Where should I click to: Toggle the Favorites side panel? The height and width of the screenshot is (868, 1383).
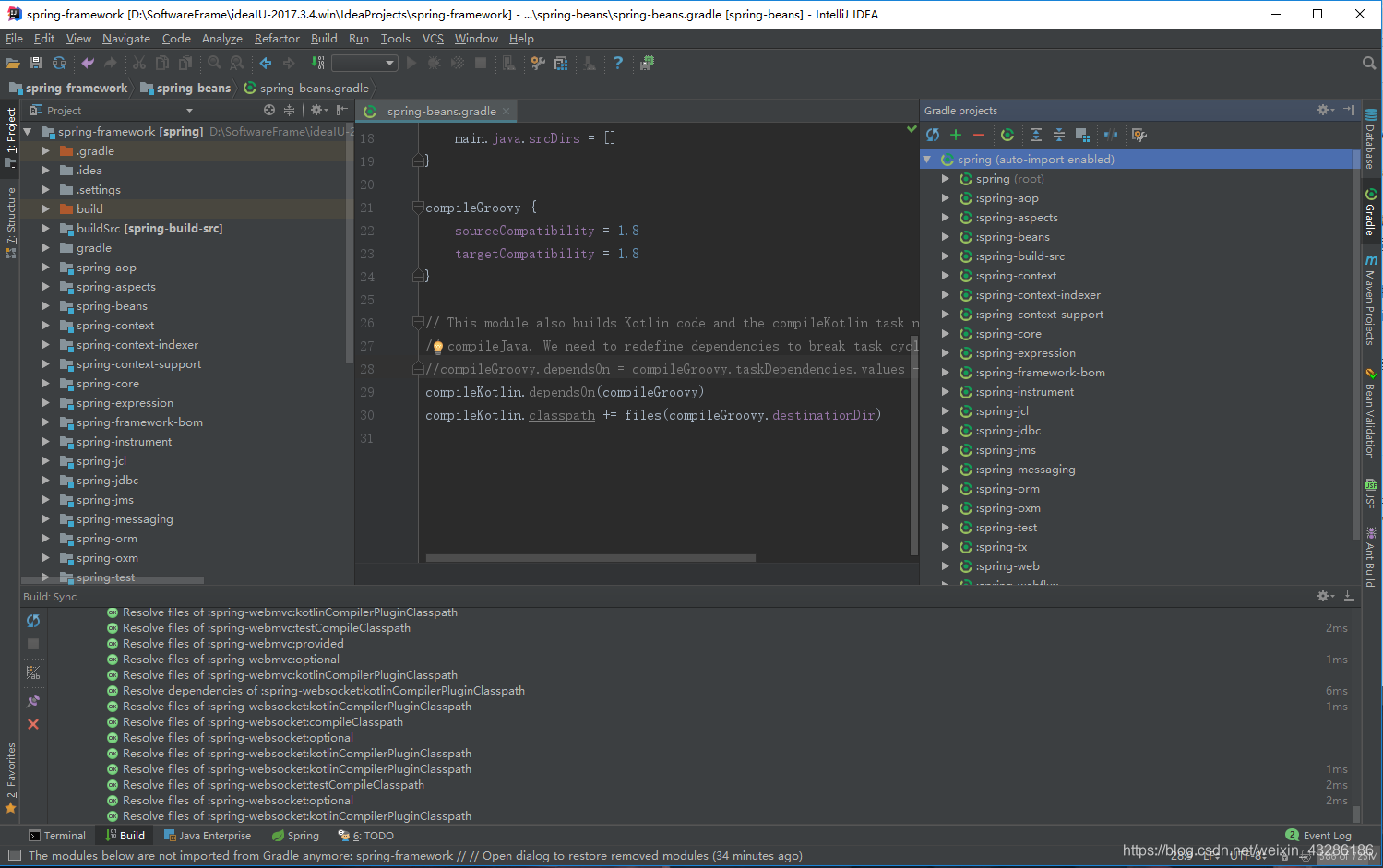pos(11,779)
